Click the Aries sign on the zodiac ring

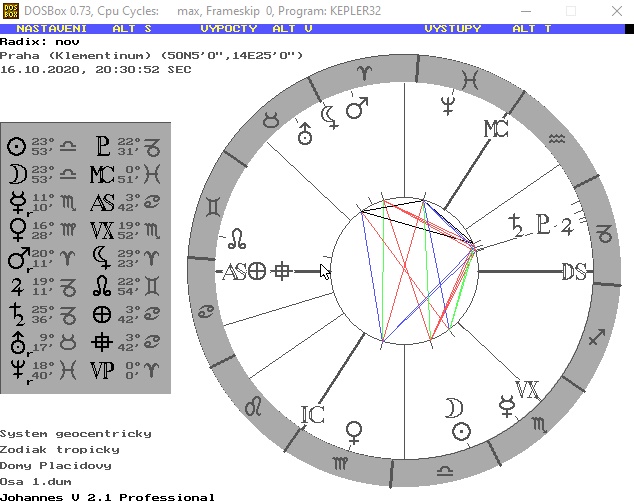click(364, 73)
